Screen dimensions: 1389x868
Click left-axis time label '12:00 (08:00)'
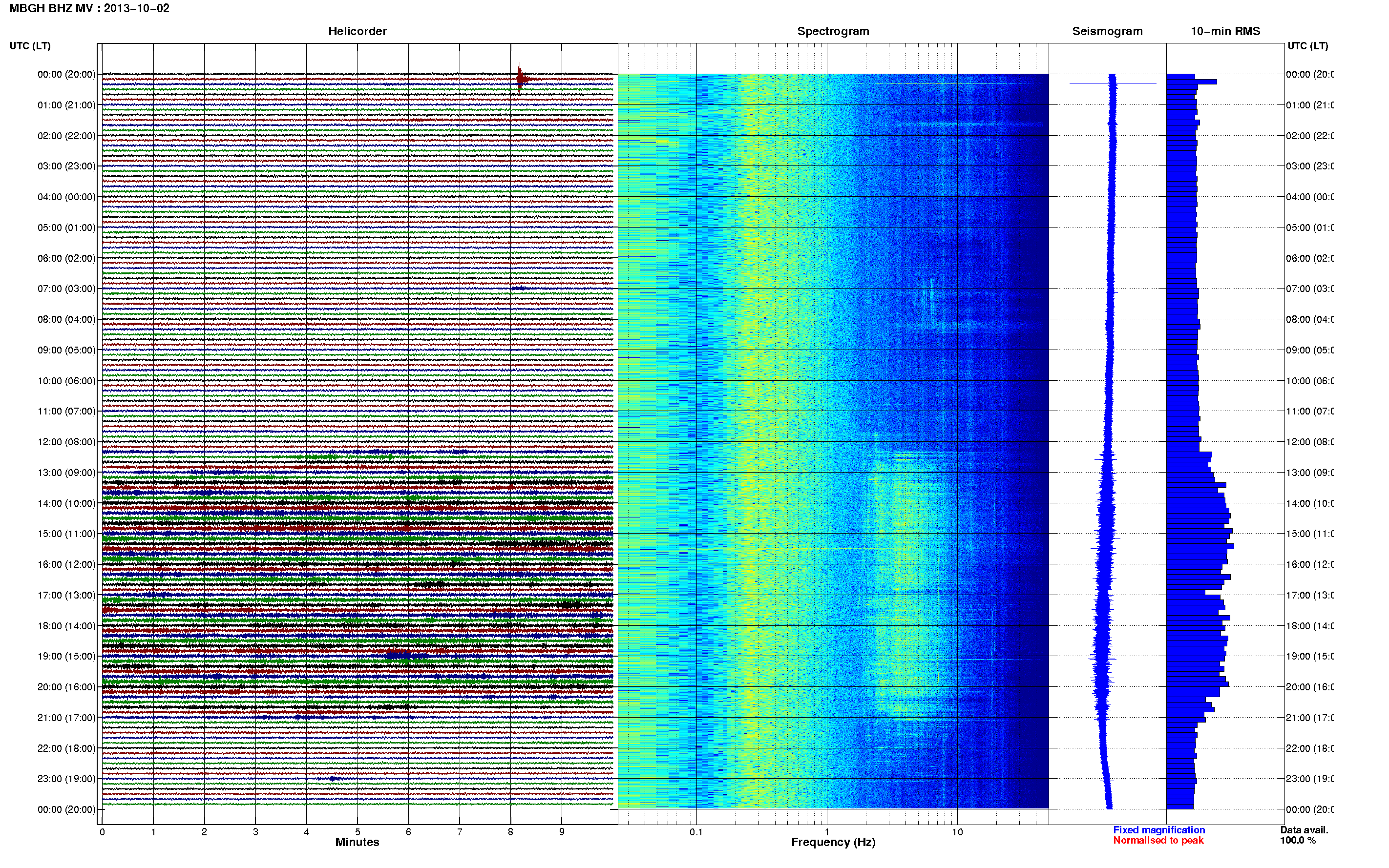(x=66, y=442)
